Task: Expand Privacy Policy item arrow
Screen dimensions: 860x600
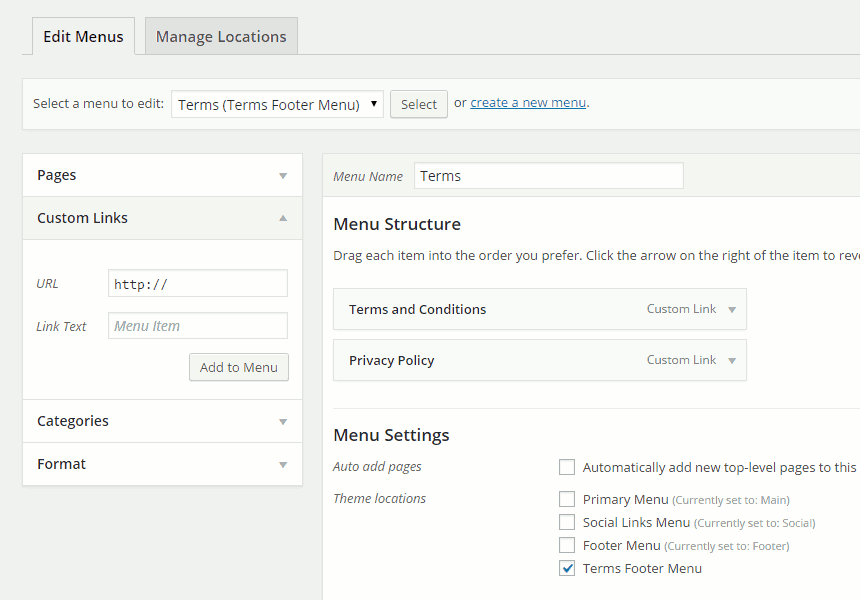Action: click(x=732, y=360)
